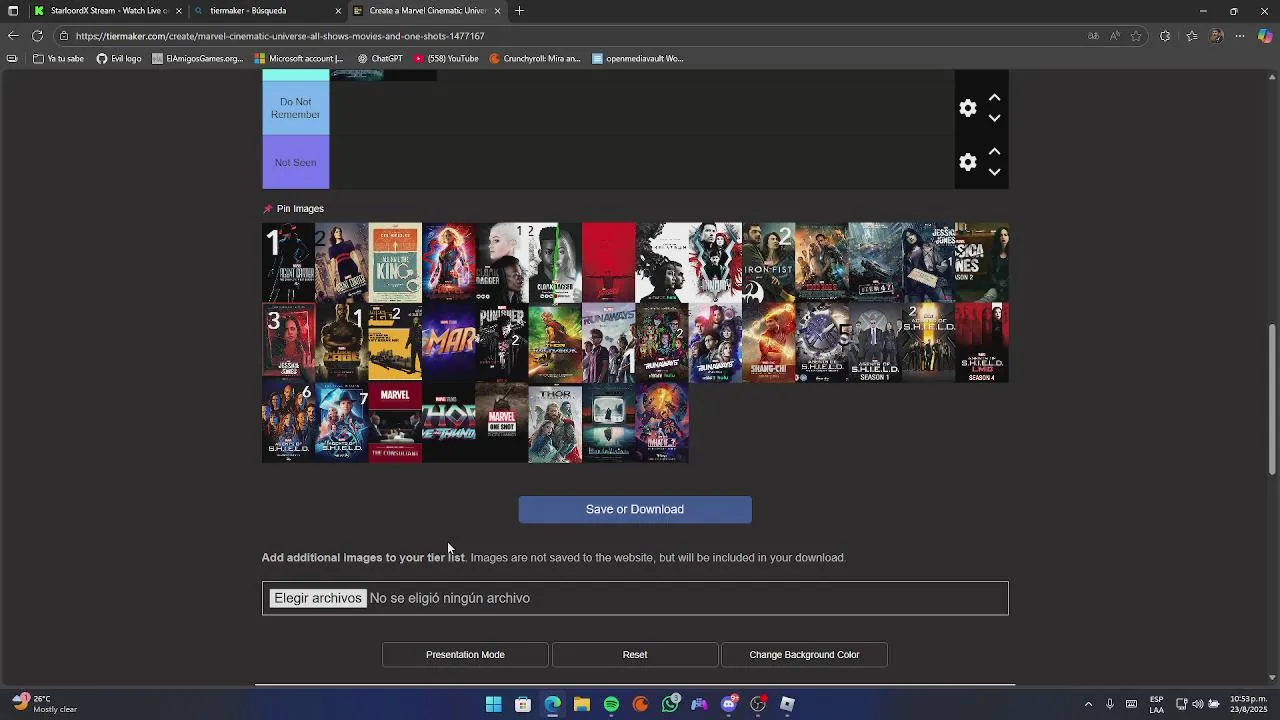Screen dimensions: 1280x720
Task: Close the tiermaker - Búsqueda tab
Action: 338,11
